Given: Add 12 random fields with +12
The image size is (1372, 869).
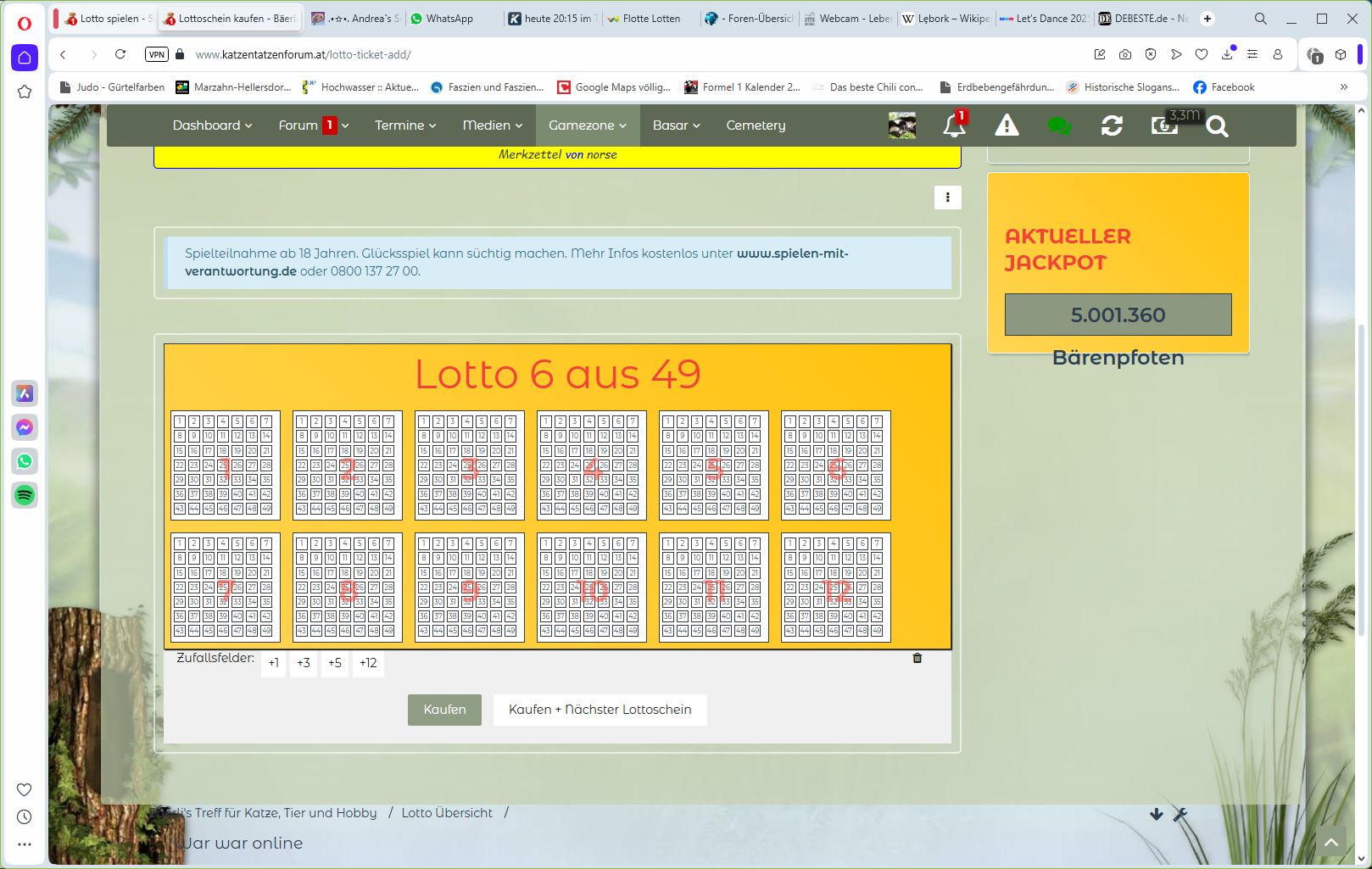Looking at the screenshot, I should [368, 663].
